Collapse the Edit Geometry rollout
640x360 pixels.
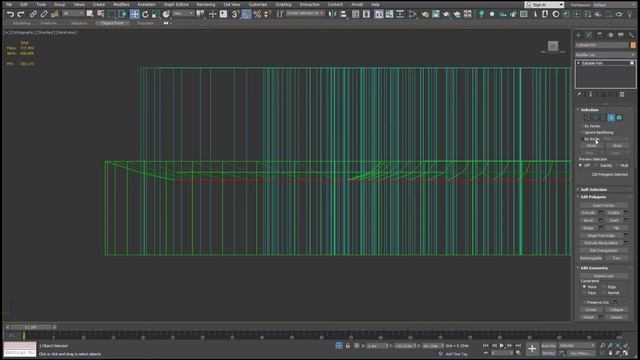tap(594, 268)
